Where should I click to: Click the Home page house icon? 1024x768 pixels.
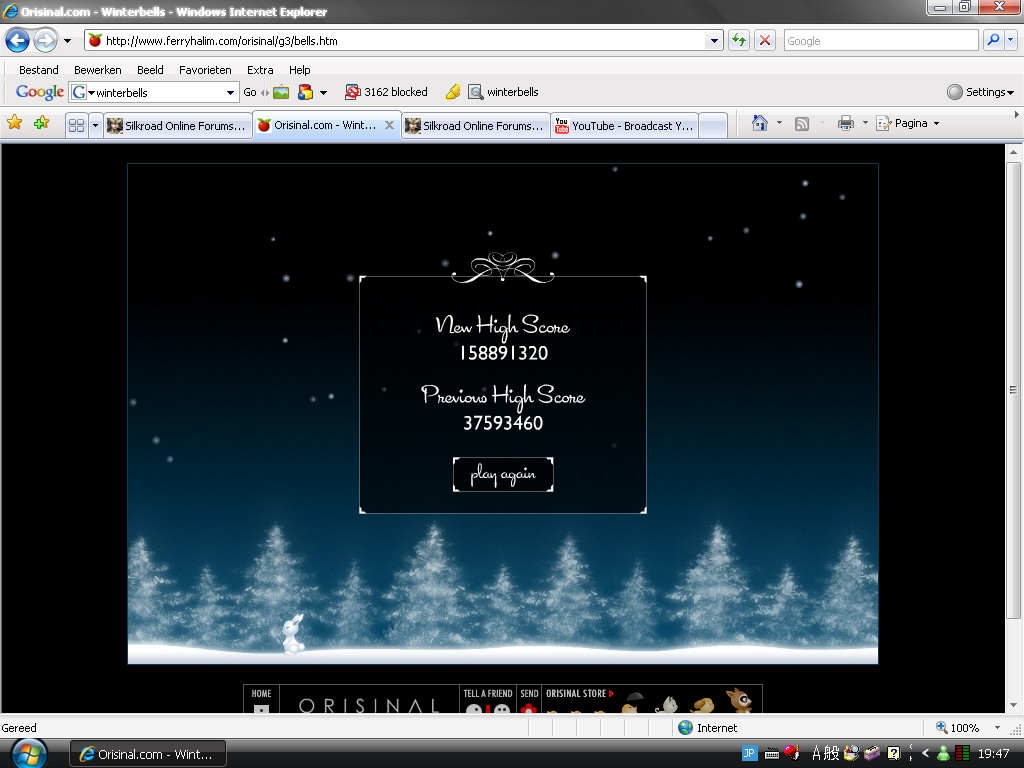point(760,123)
